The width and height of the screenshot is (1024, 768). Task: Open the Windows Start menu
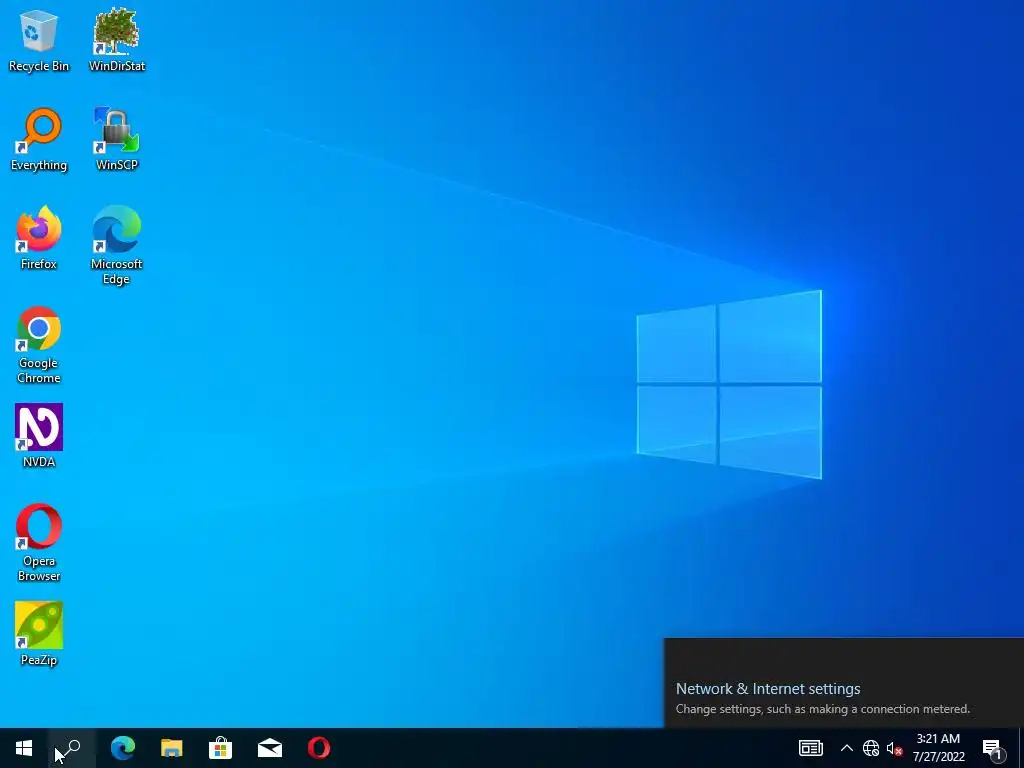pyautogui.click(x=24, y=748)
